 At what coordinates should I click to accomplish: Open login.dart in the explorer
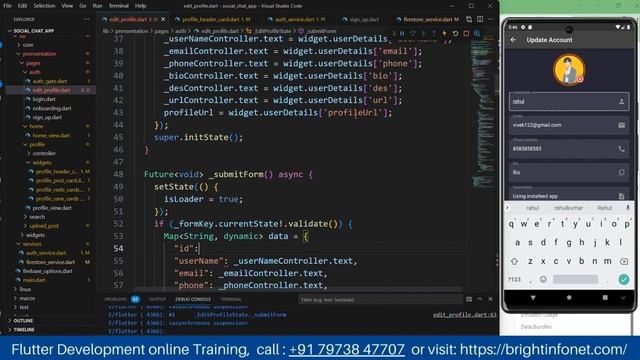click(43, 99)
